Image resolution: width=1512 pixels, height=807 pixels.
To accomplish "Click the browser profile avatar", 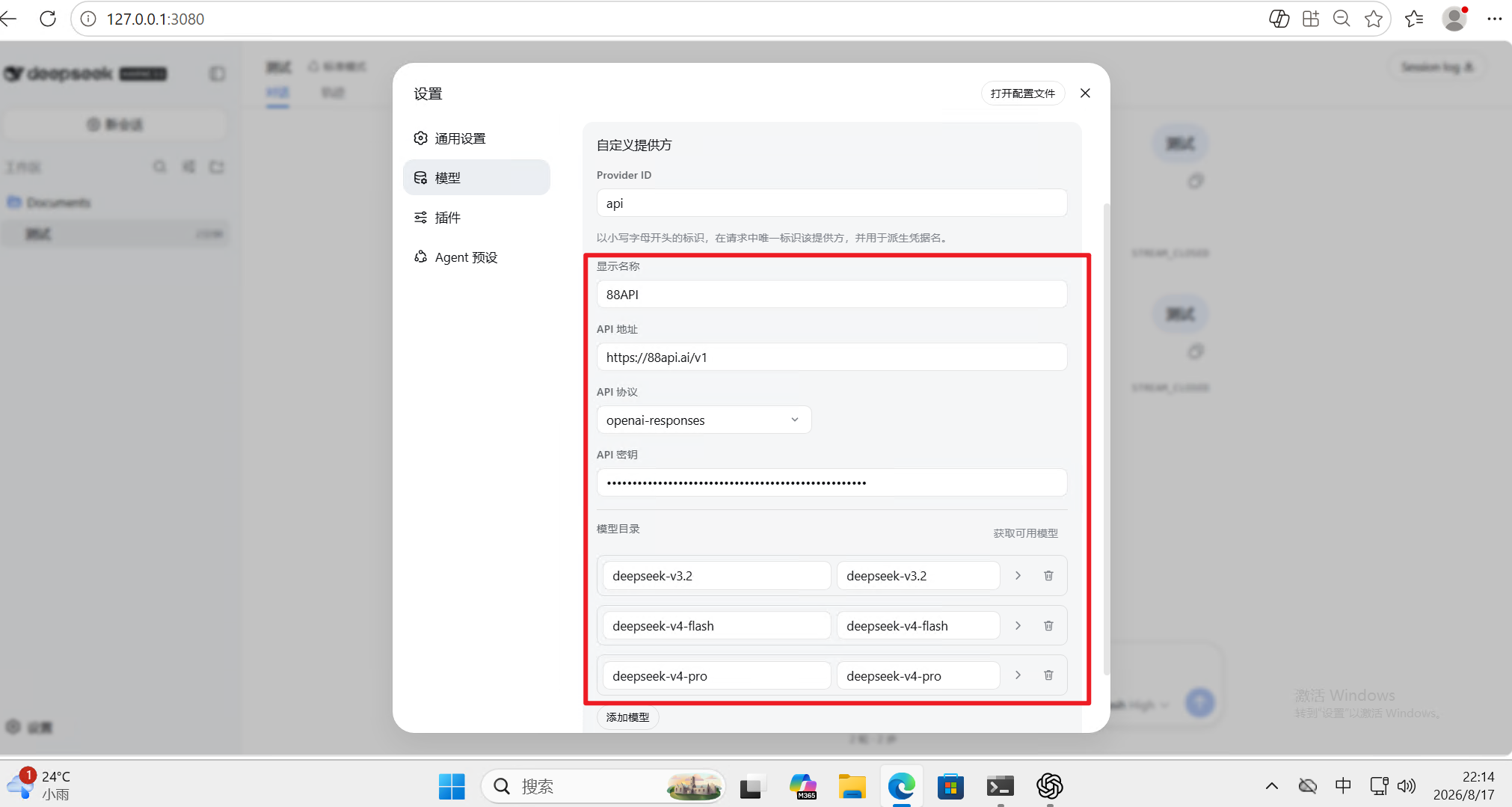I will 1454,19.
